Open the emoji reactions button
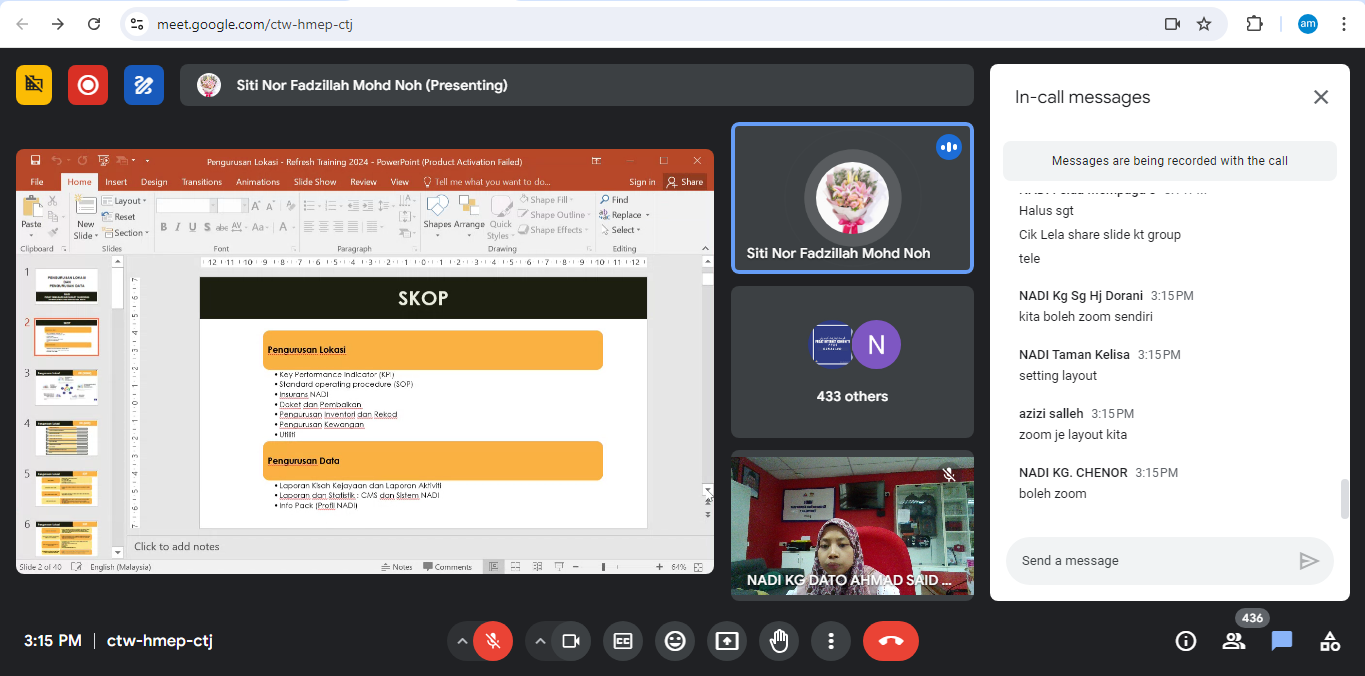Viewport: 1365px width, 676px height. 675,641
